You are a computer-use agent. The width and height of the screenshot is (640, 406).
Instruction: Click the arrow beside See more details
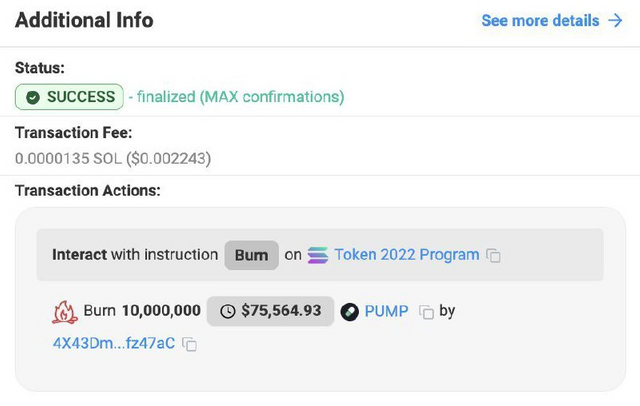pos(615,20)
